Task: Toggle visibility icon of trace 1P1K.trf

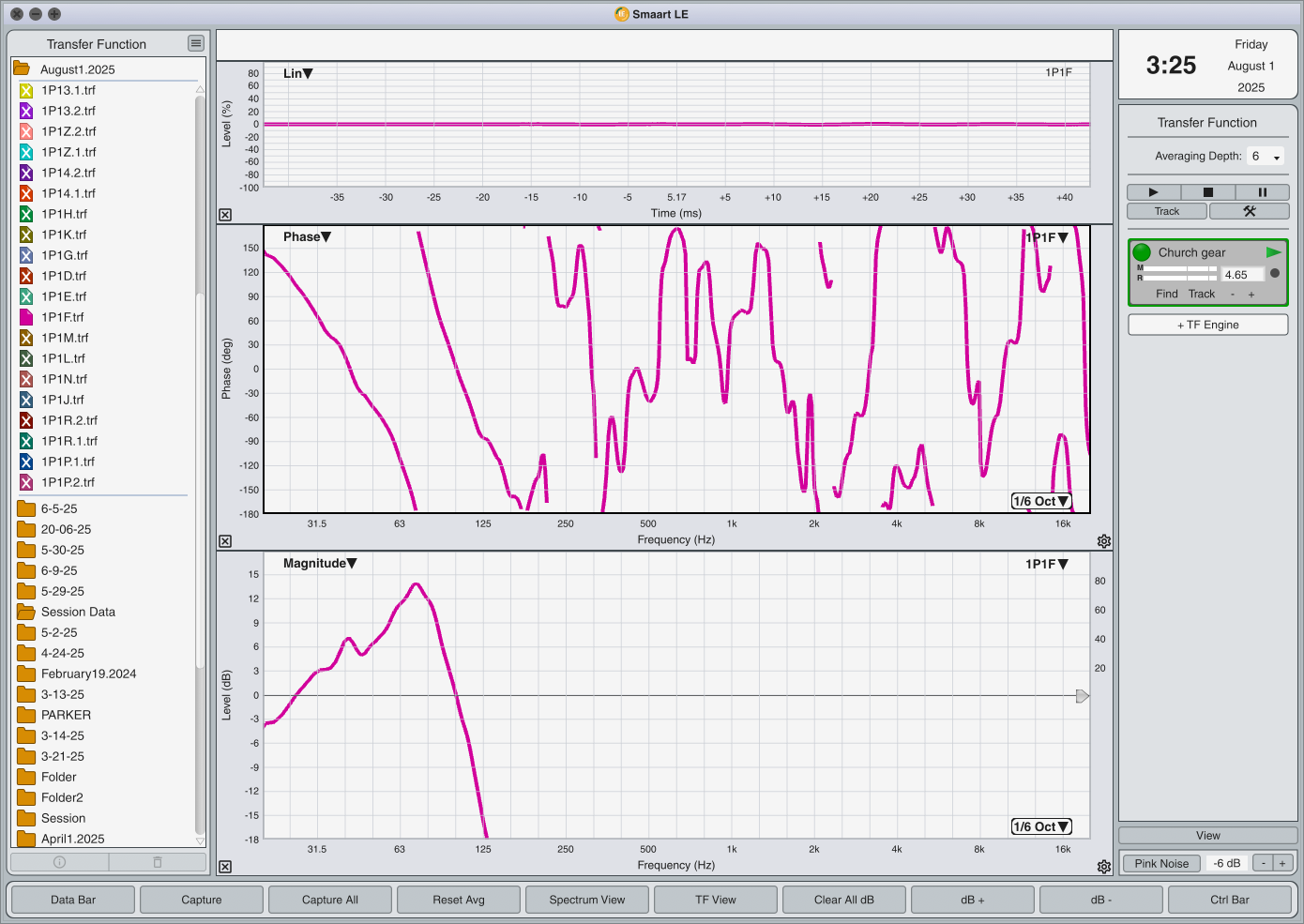Action: 26,235
